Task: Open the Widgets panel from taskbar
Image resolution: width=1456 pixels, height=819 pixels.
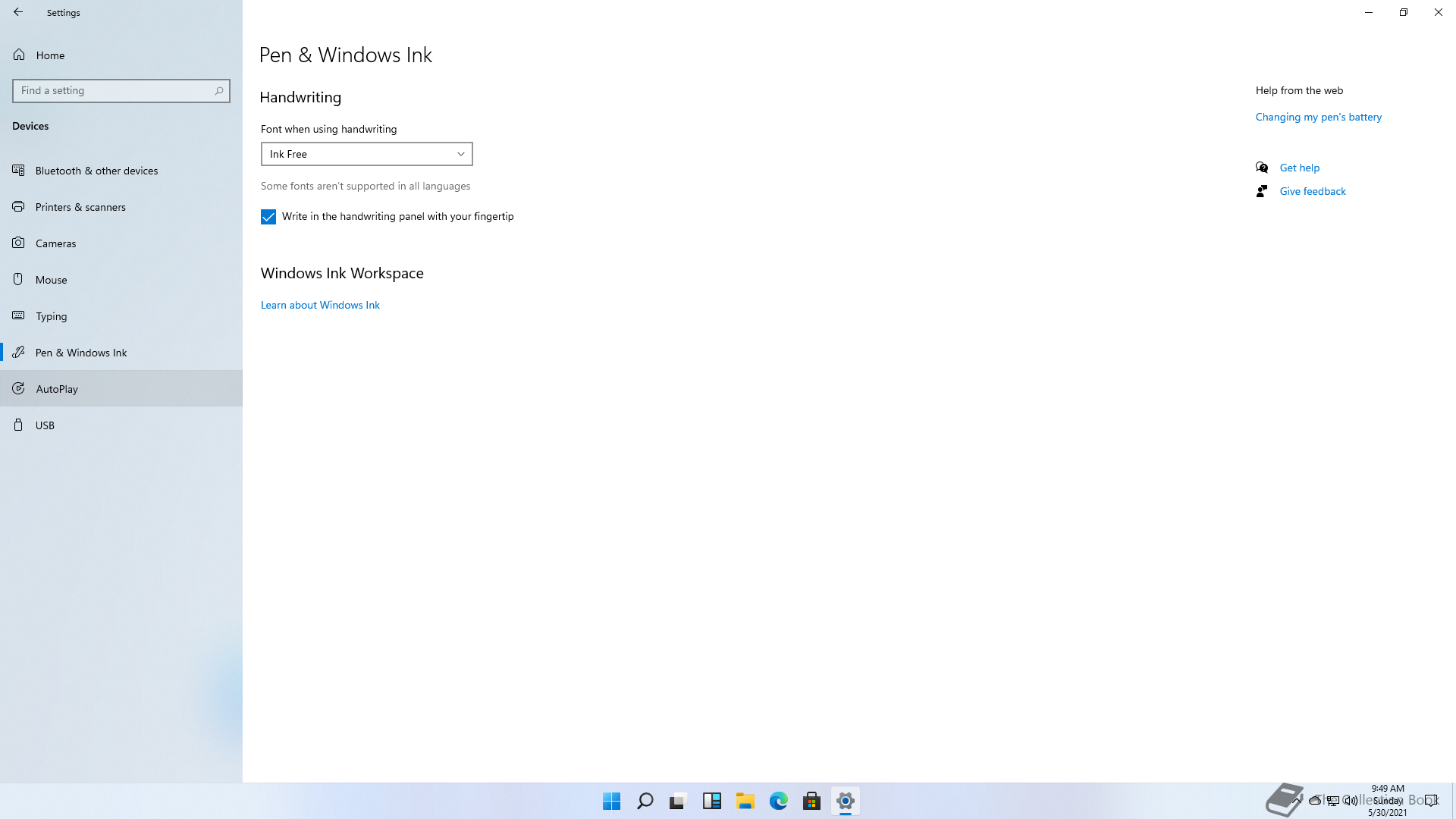Action: pos(711,801)
